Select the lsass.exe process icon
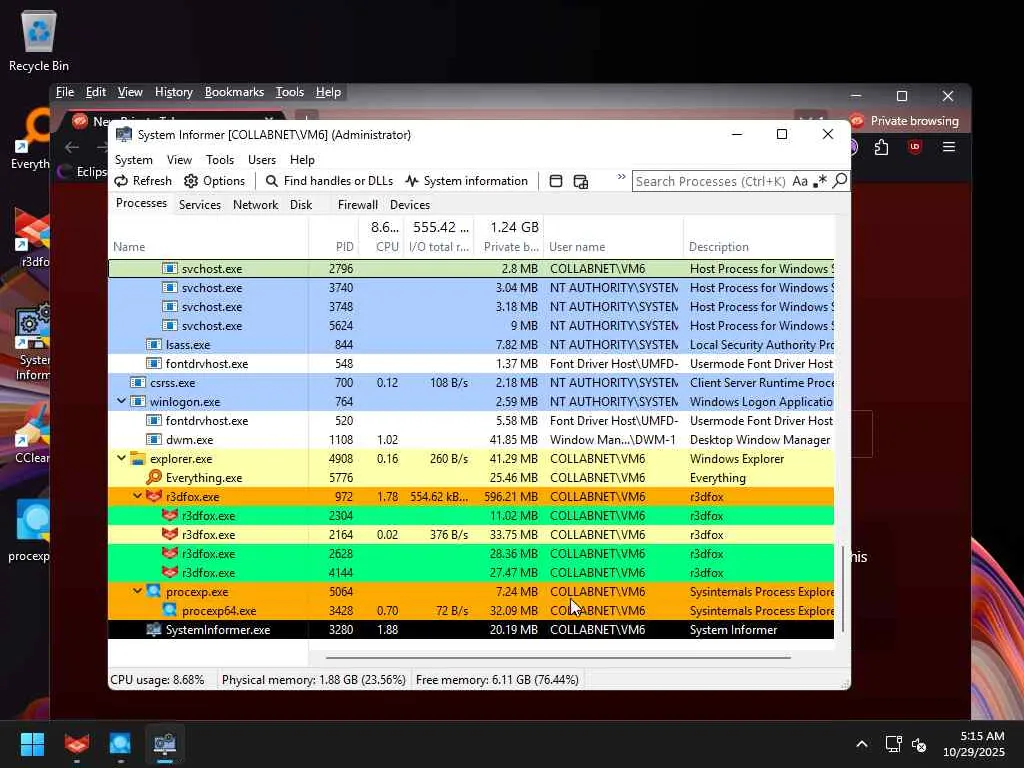The image size is (1024, 768). (153, 344)
